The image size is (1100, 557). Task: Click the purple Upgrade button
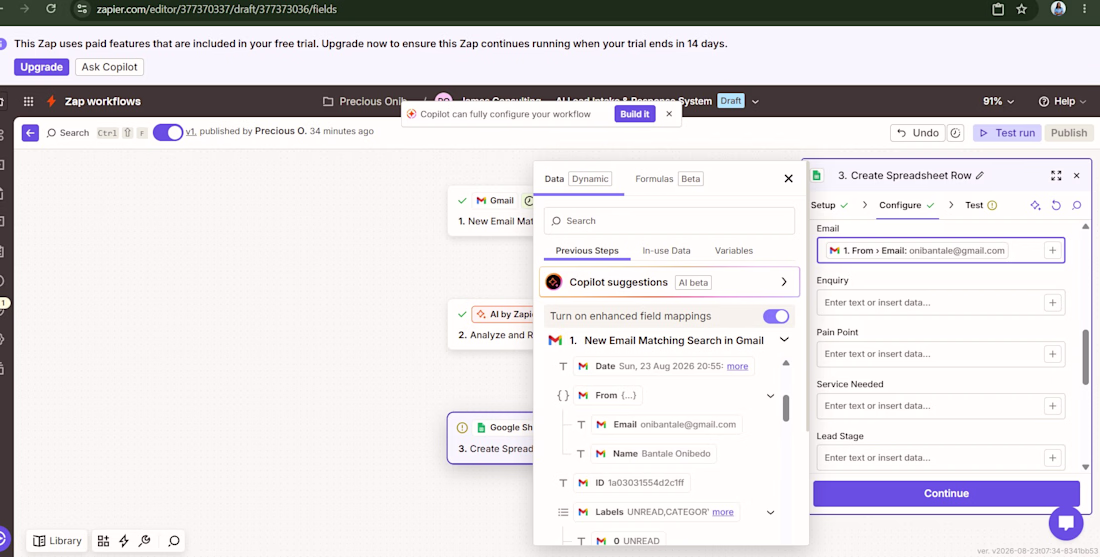pos(41,67)
